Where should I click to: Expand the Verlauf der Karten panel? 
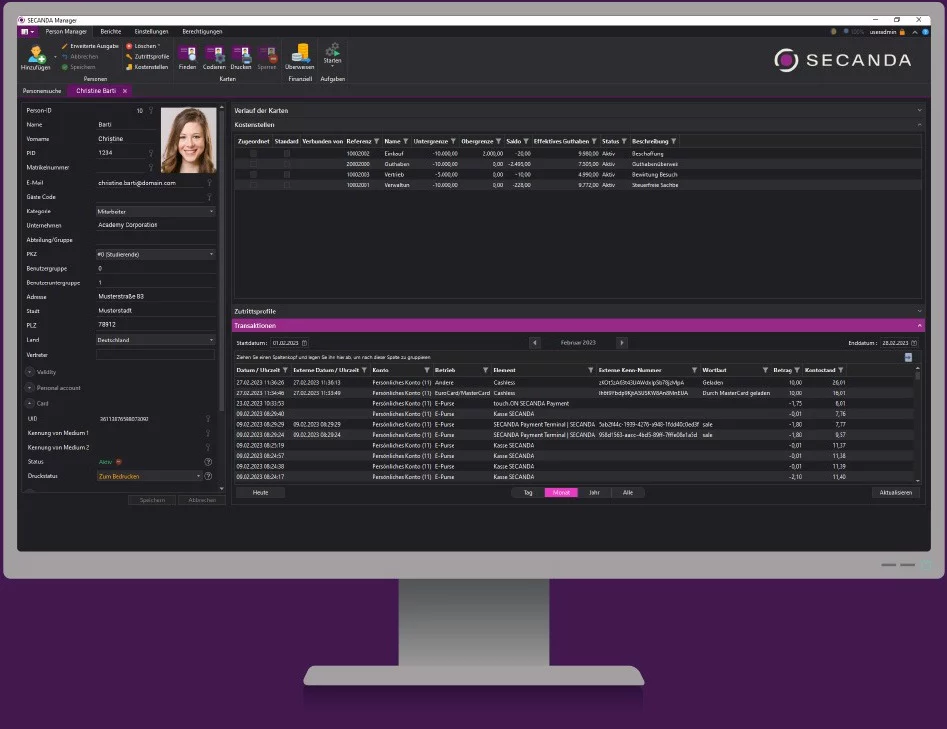point(919,111)
